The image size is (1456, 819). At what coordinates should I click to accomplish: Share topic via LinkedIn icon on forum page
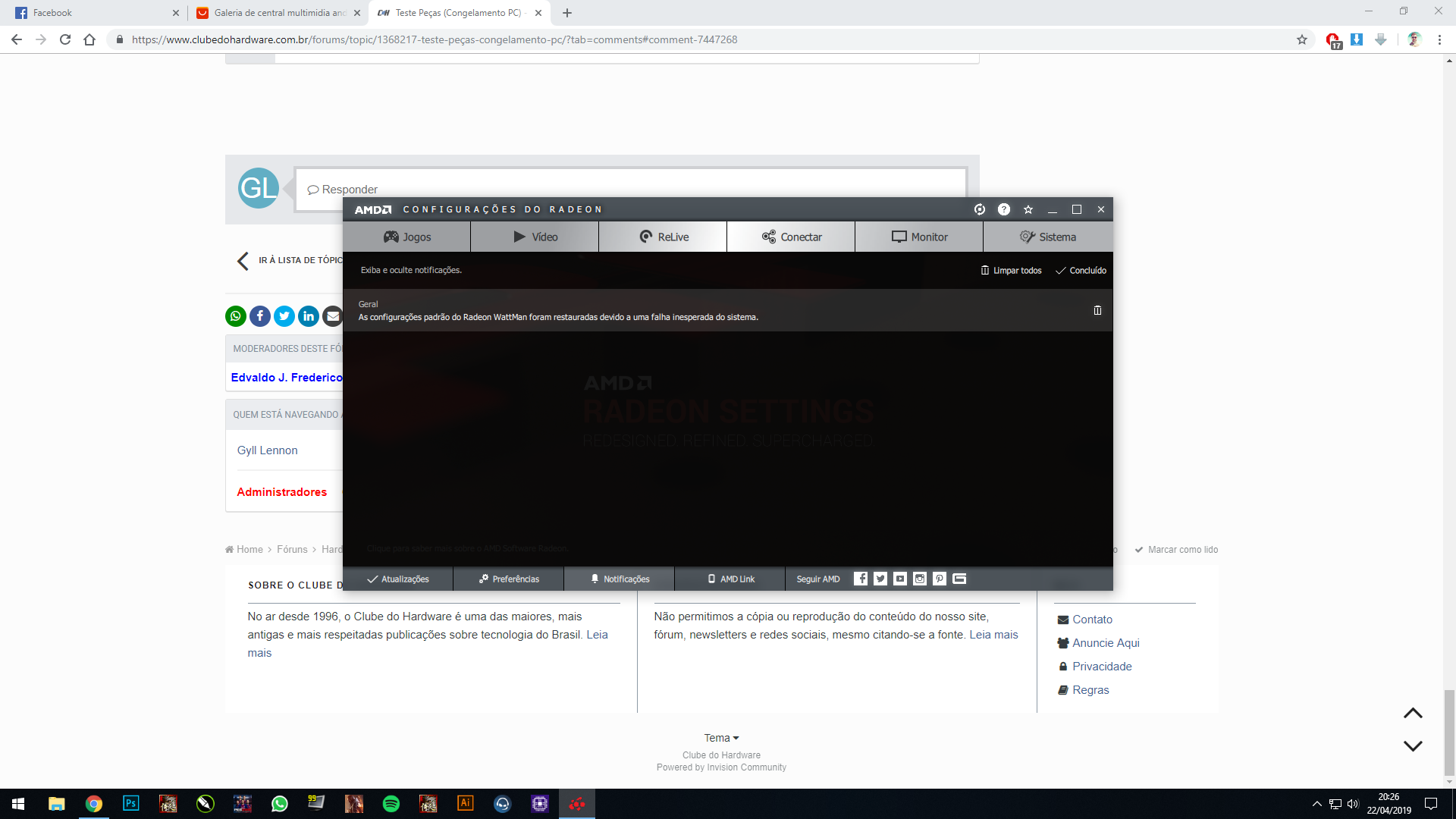[309, 316]
